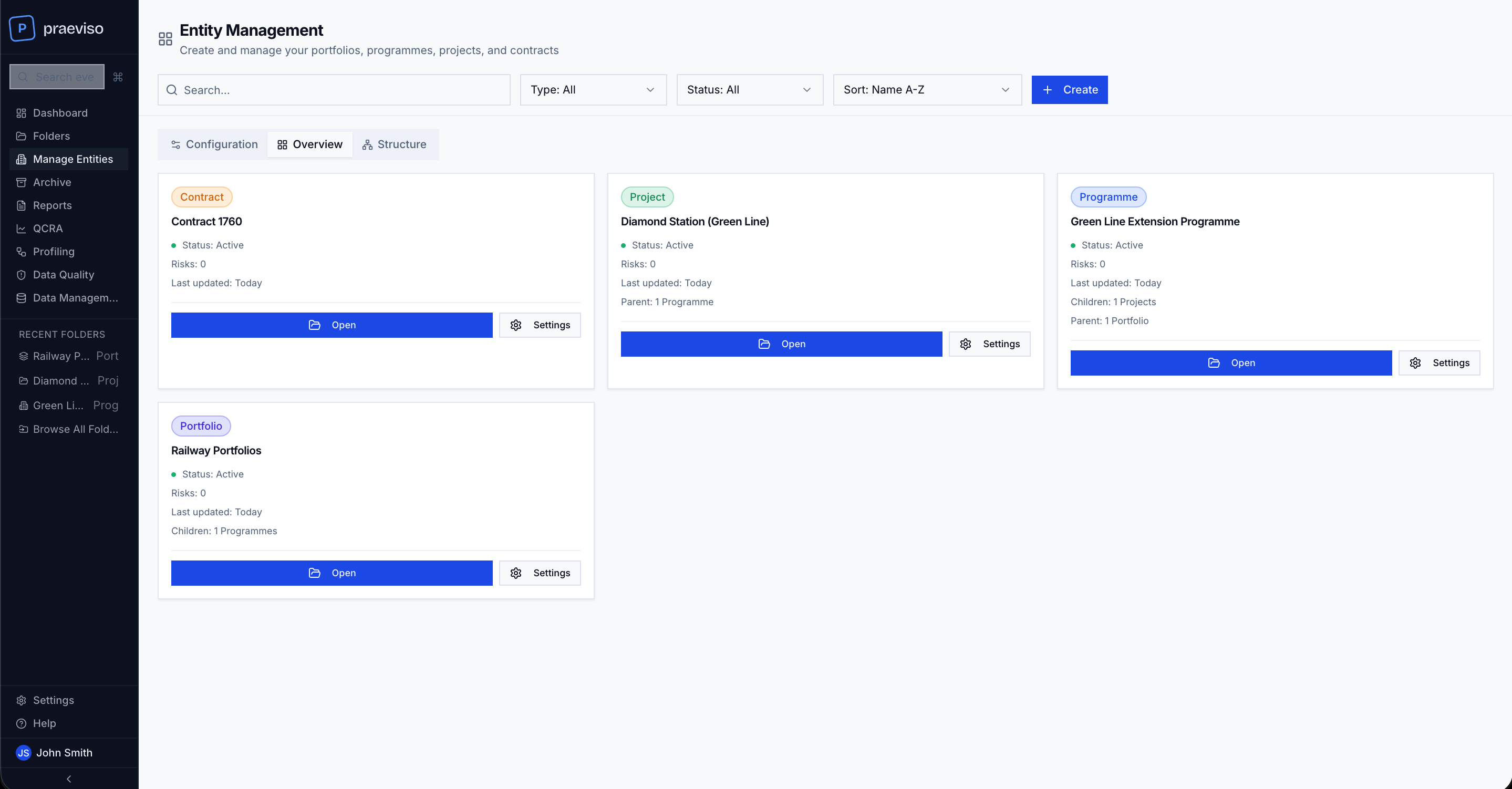This screenshot has width=1512, height=789.
Task: Collapse the sidebar with the chevron
Action: point(69,778)
